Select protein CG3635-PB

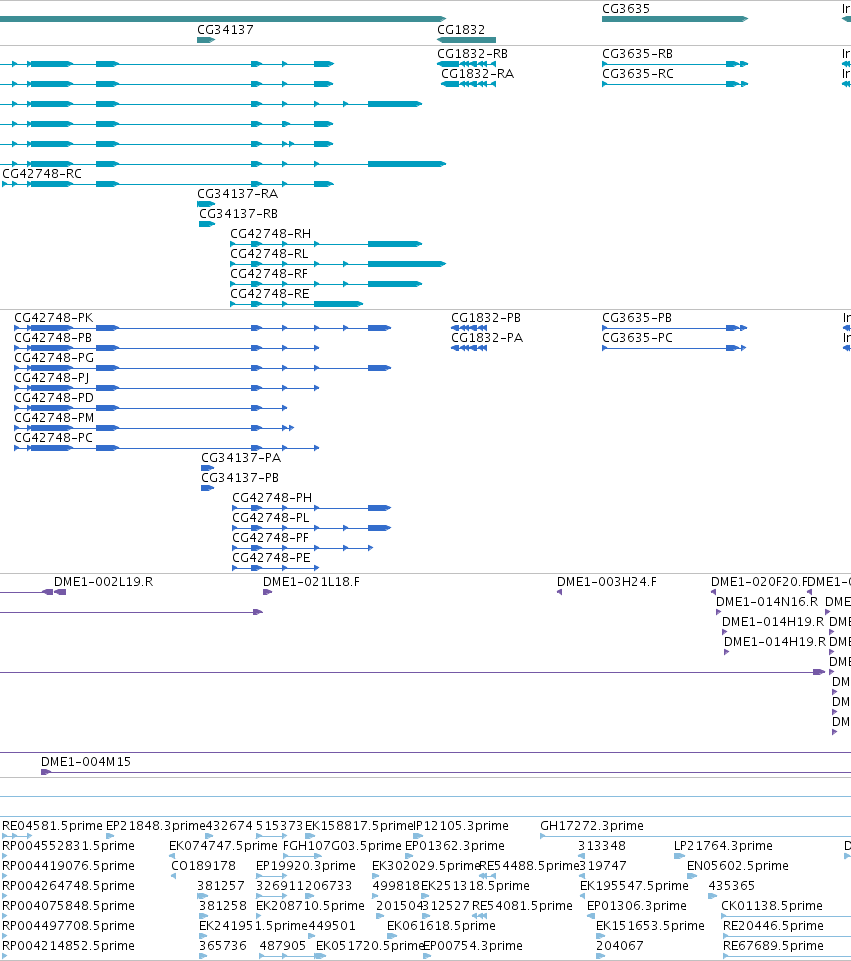click(637, 318)
